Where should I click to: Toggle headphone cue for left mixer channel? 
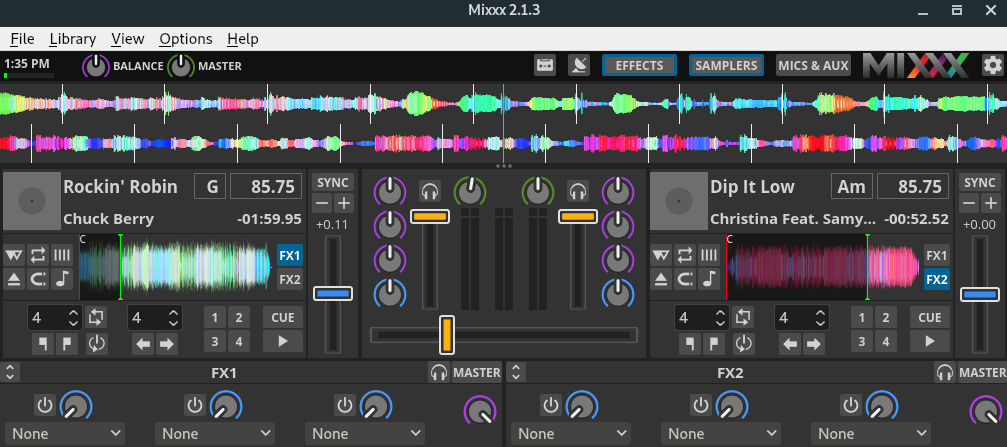tap(430, 191)
